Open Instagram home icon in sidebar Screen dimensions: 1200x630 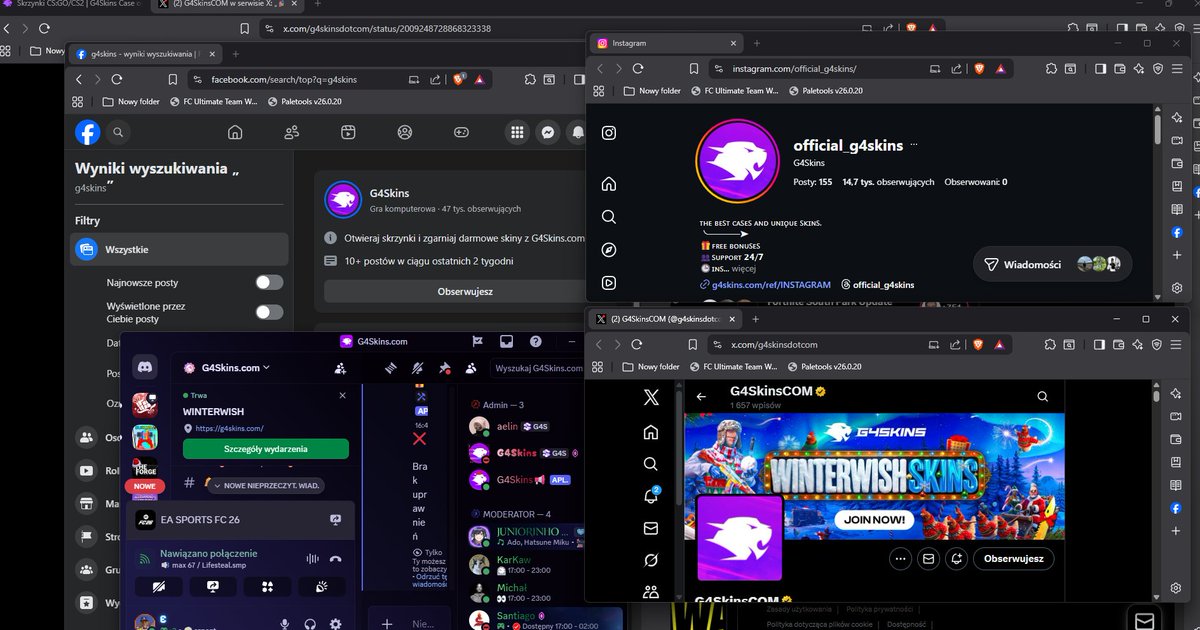point(609,184)
